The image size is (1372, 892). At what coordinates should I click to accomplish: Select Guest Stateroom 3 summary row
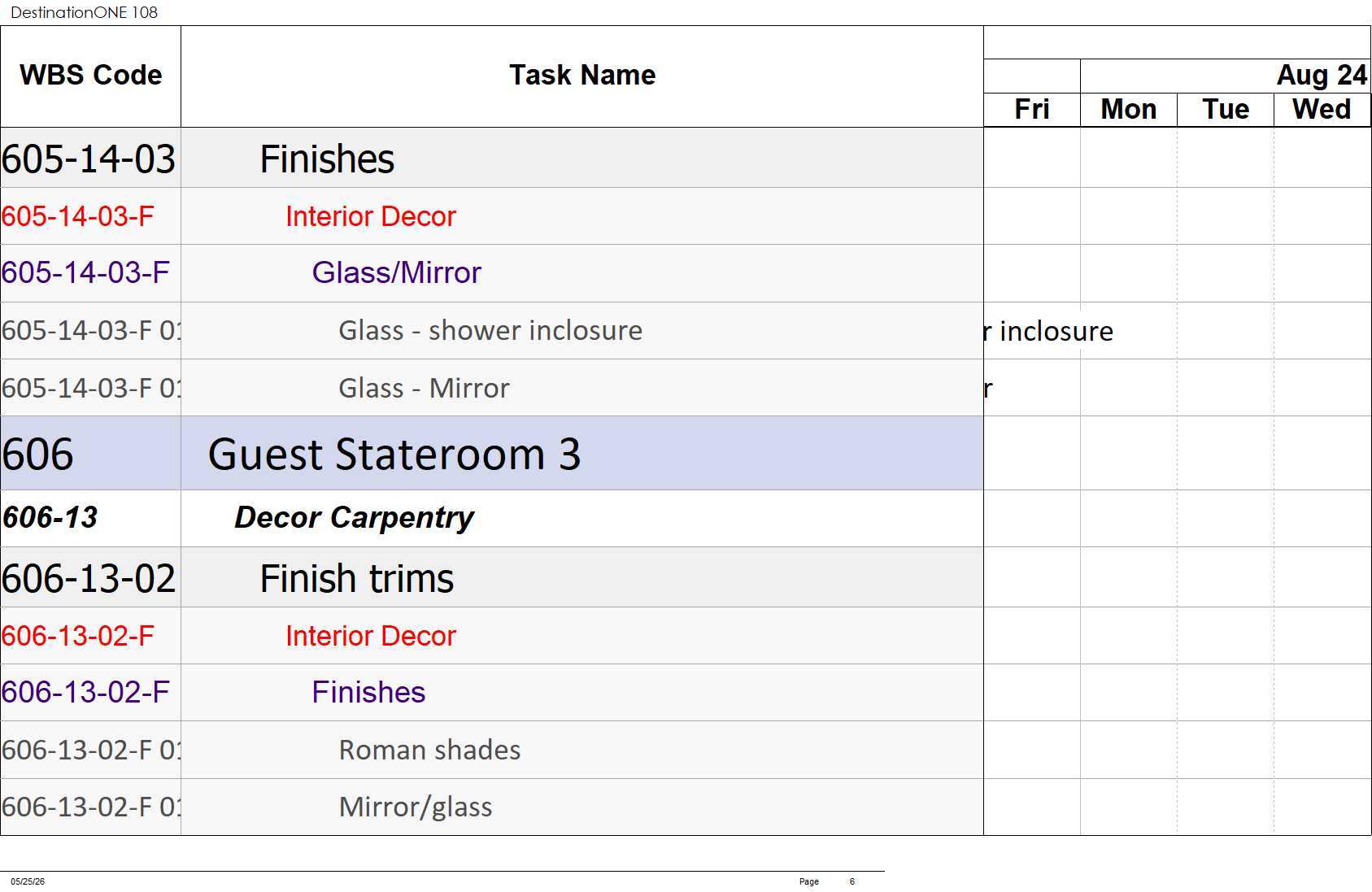click(x=492, y=454)
